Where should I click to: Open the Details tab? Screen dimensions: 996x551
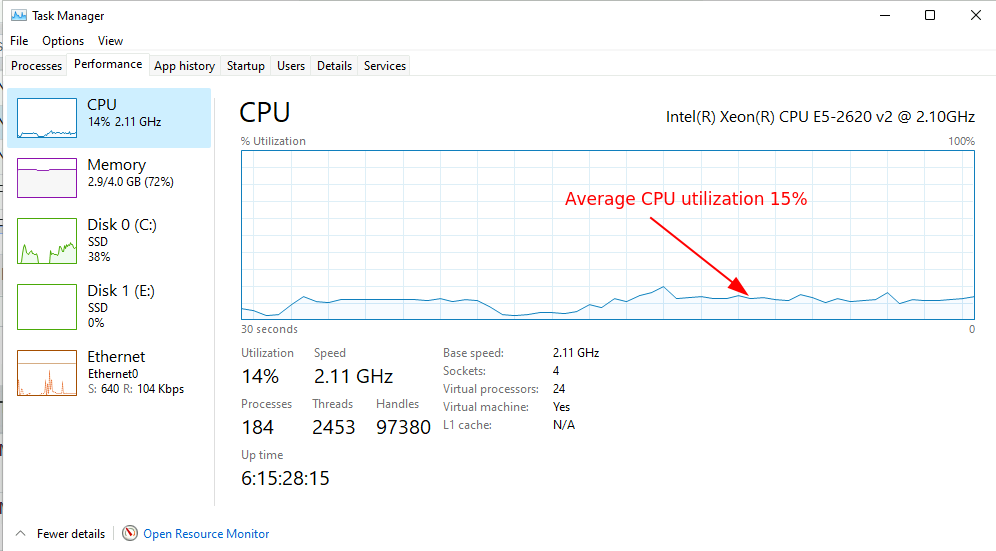(x=334, y=66)
